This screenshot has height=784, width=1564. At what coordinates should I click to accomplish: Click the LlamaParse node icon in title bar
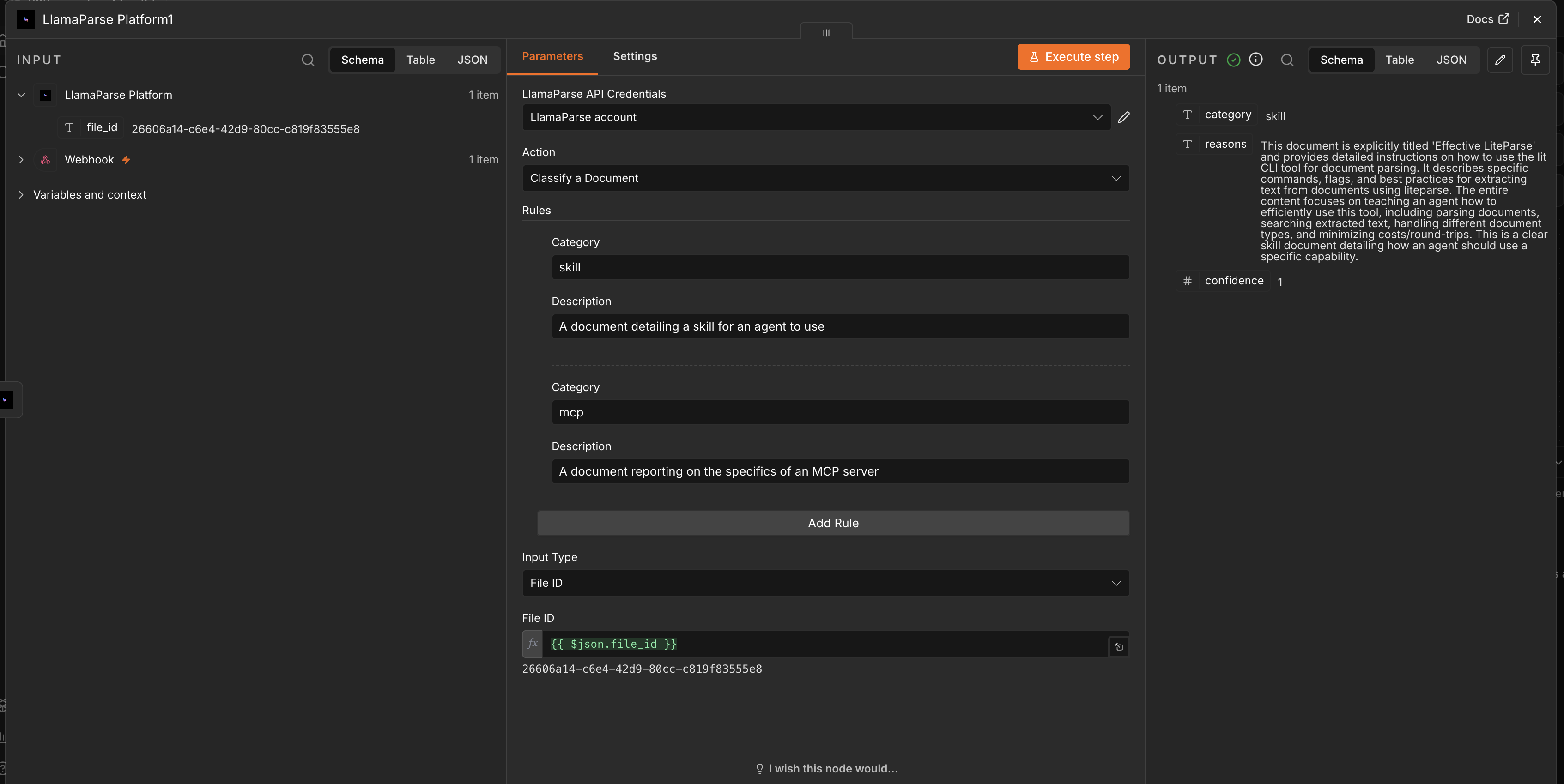[x=25, y=19]
